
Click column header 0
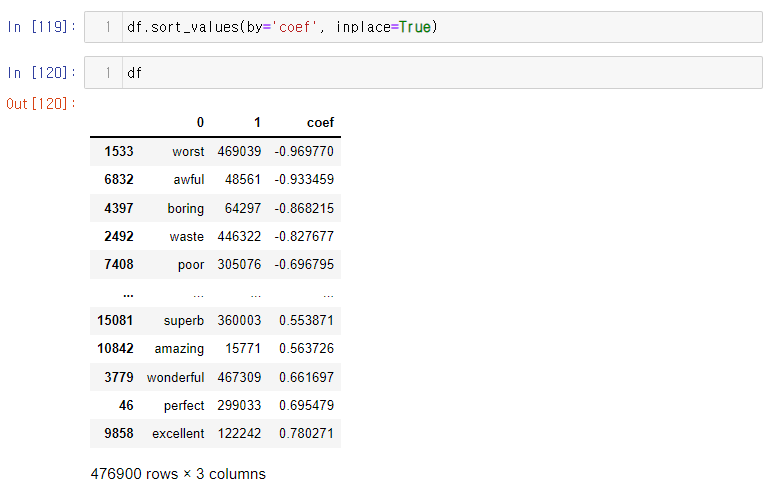click(x=200, y=122)
